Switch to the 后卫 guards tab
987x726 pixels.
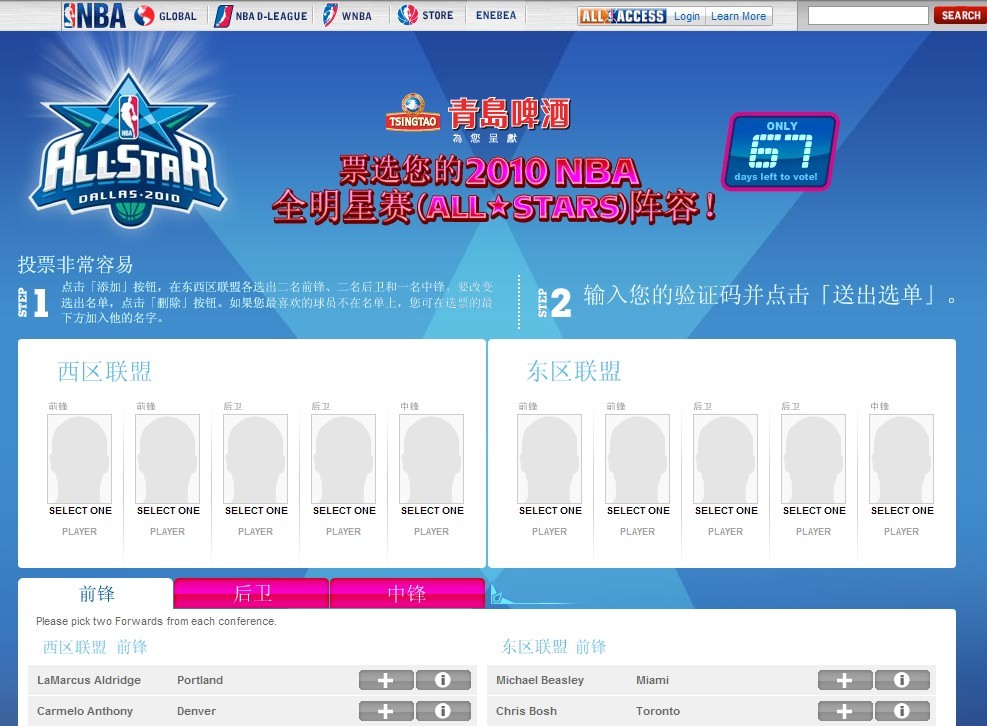[251, 593]
